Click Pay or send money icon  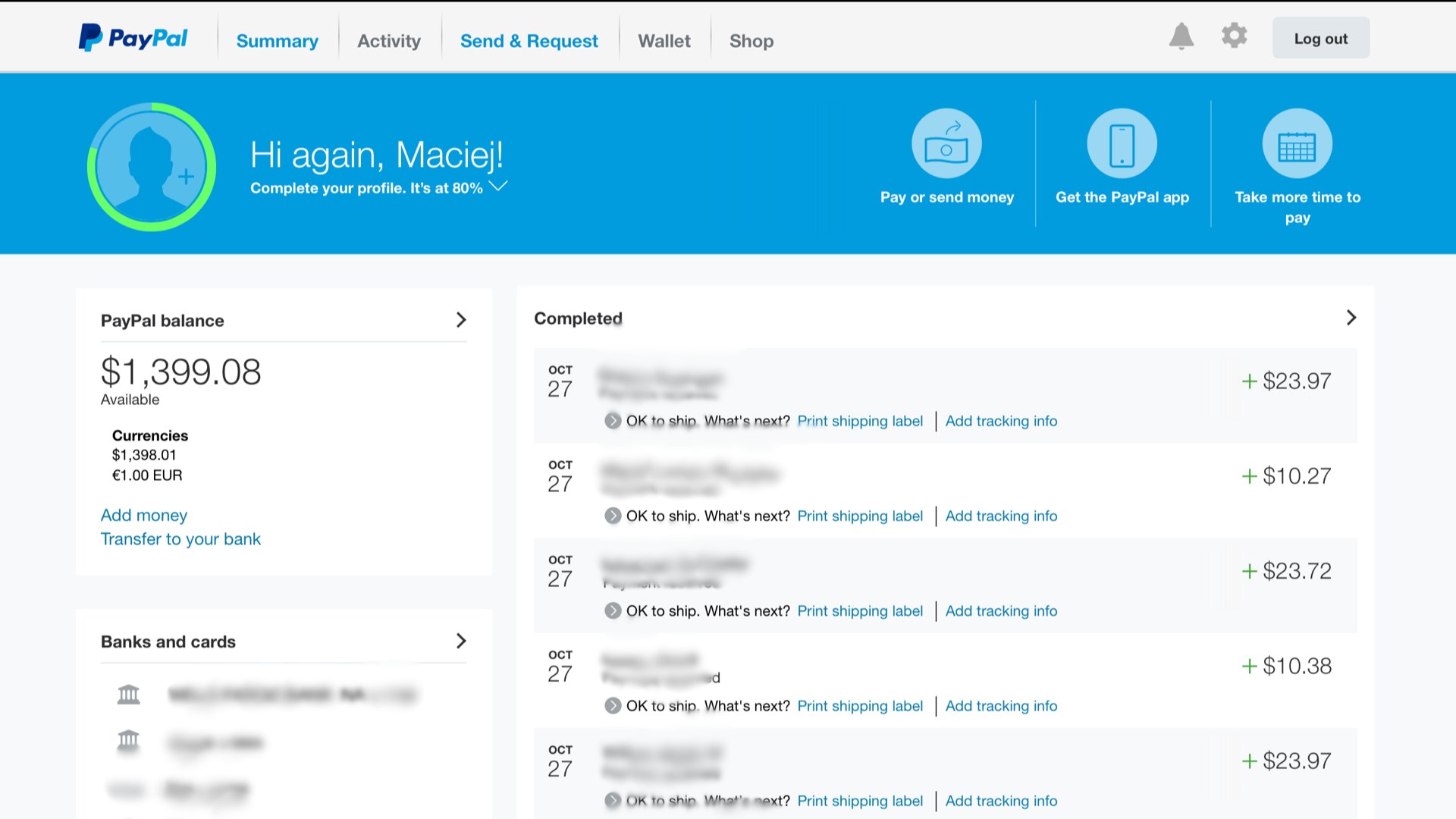coord(946,143)
